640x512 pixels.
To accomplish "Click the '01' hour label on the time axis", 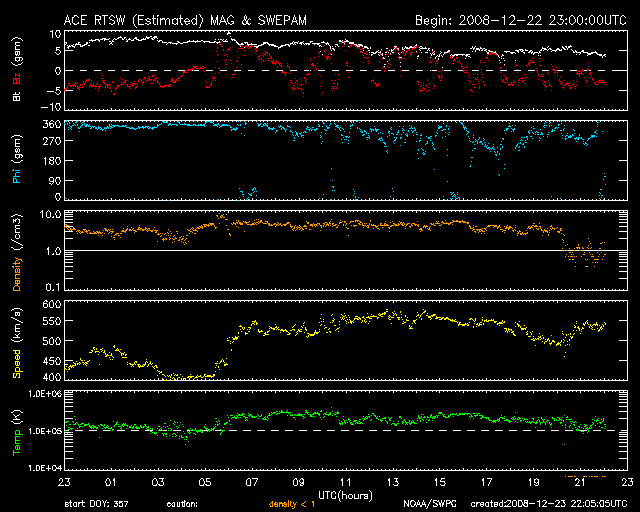I will click(x=111, y=482).
